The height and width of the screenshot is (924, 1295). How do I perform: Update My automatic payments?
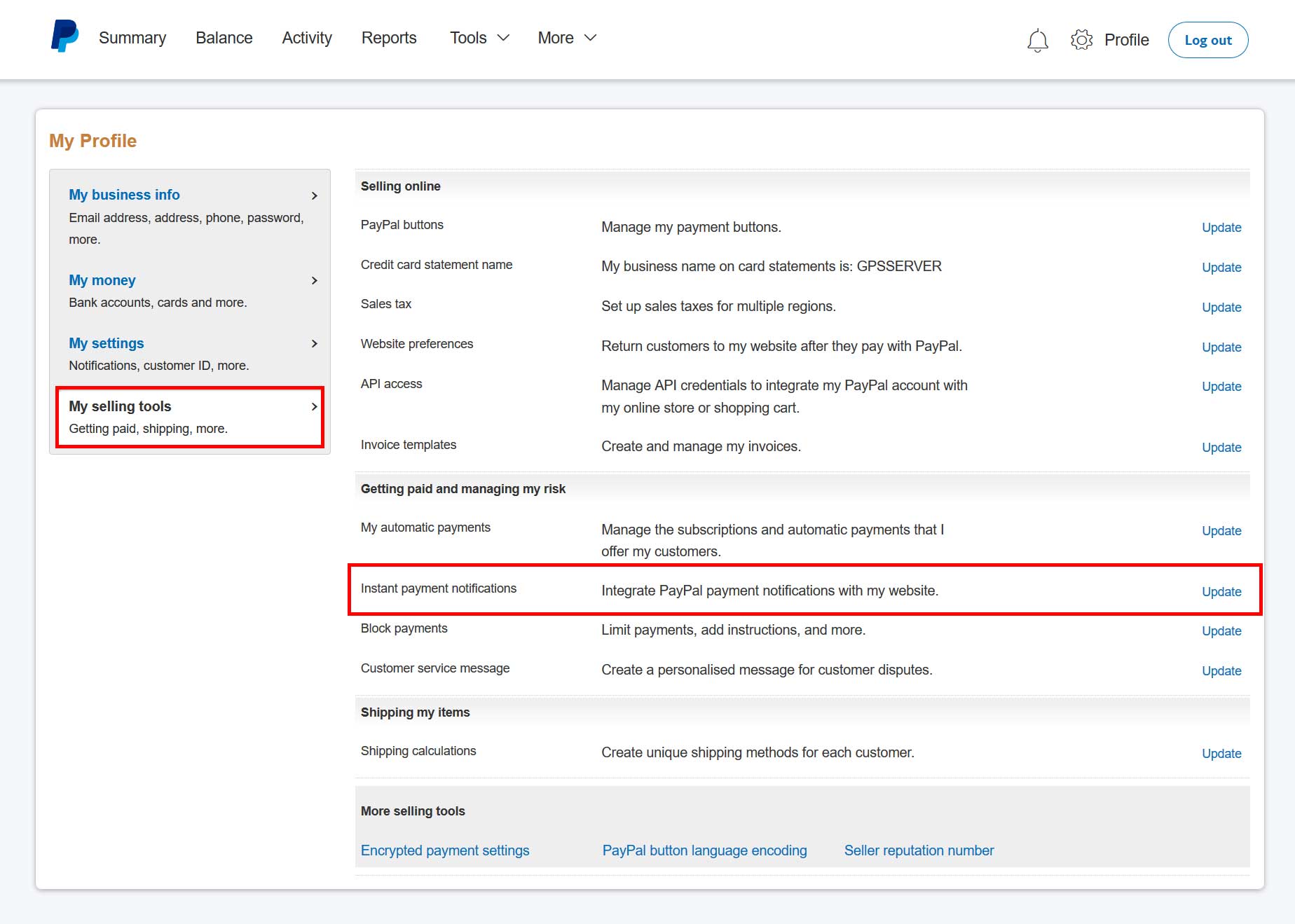(x=1221, y=531)
